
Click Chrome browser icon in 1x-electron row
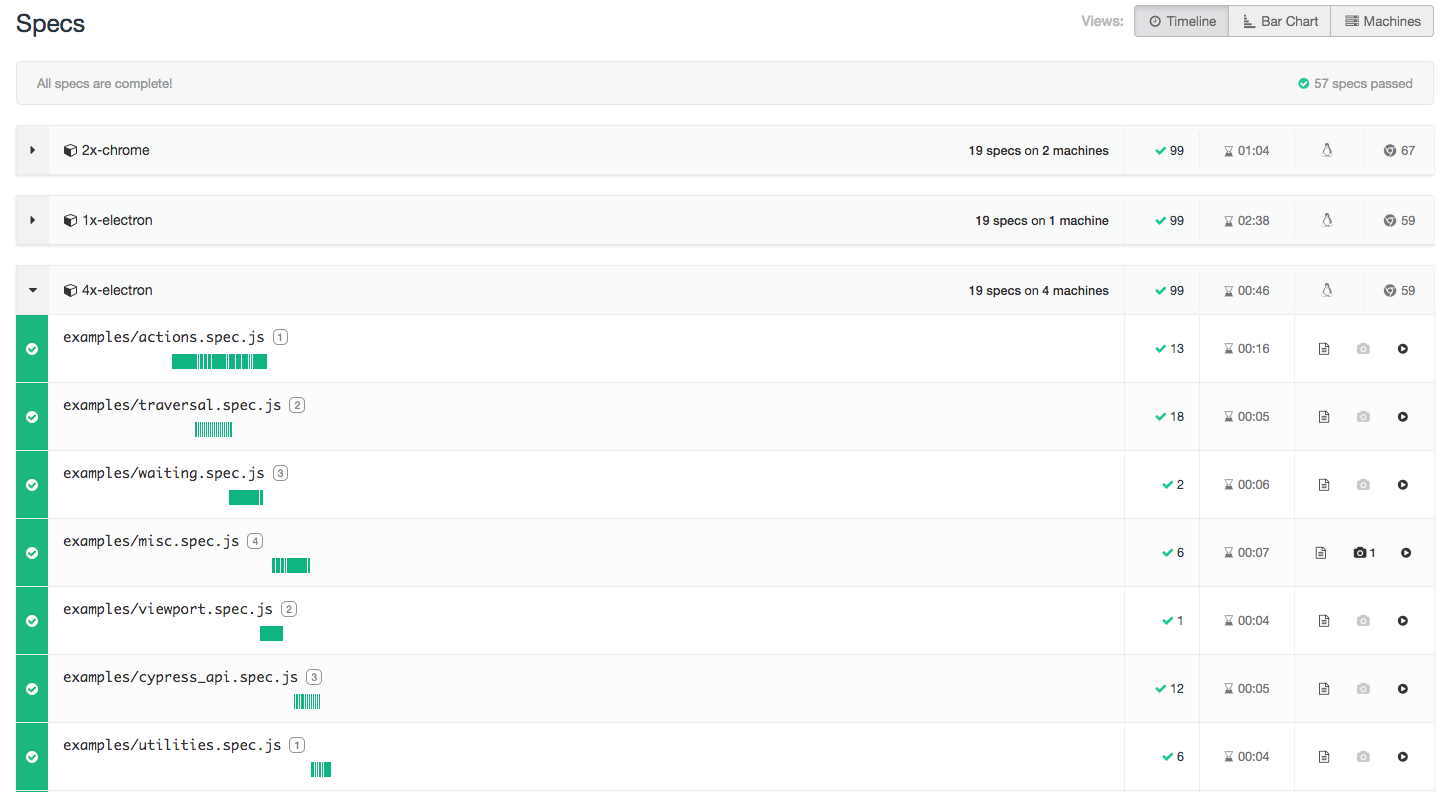(x=1390, y=221)
